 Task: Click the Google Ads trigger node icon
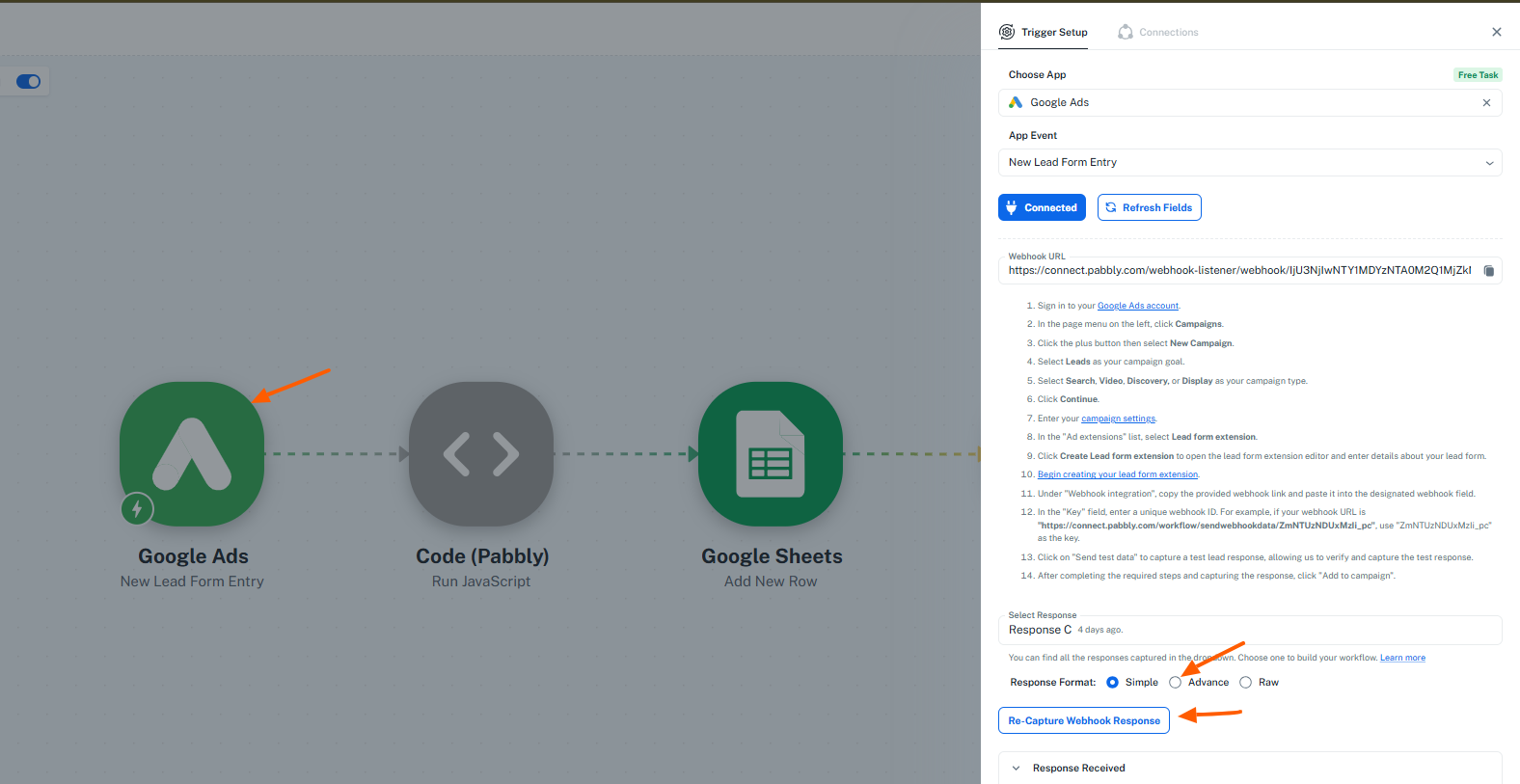[192, 453]
